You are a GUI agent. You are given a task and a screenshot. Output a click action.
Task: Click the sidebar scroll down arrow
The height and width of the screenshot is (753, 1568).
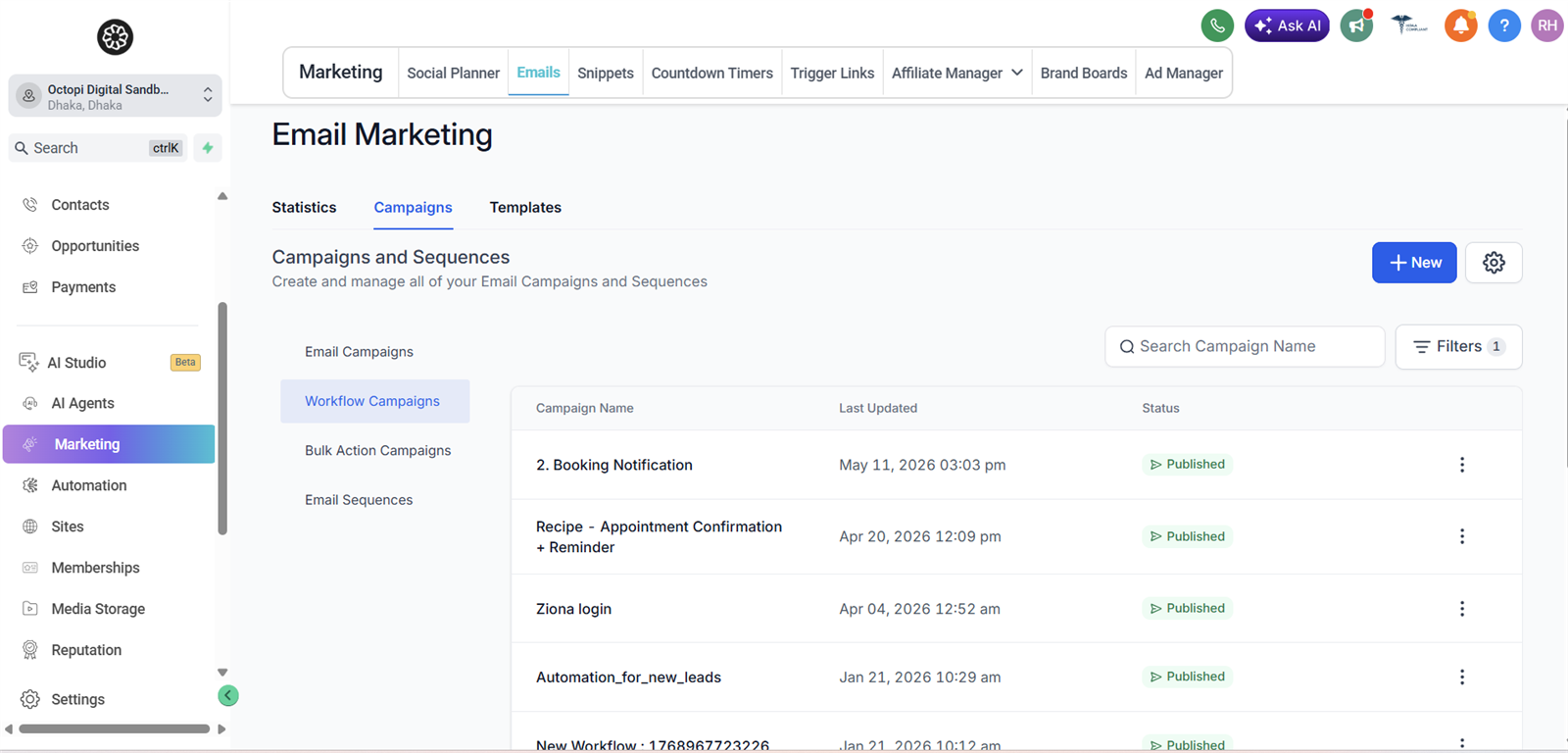pos(222,673)
